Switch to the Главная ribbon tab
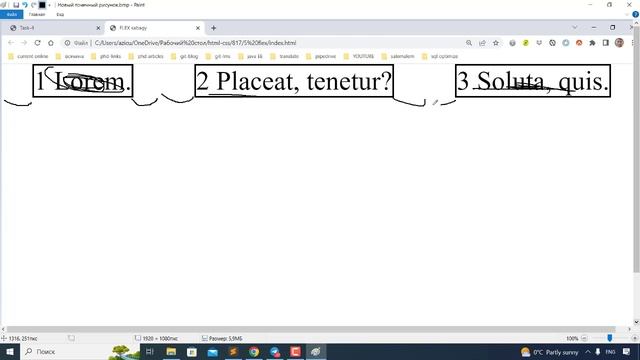The image size is (640, 360). [37, 14]
